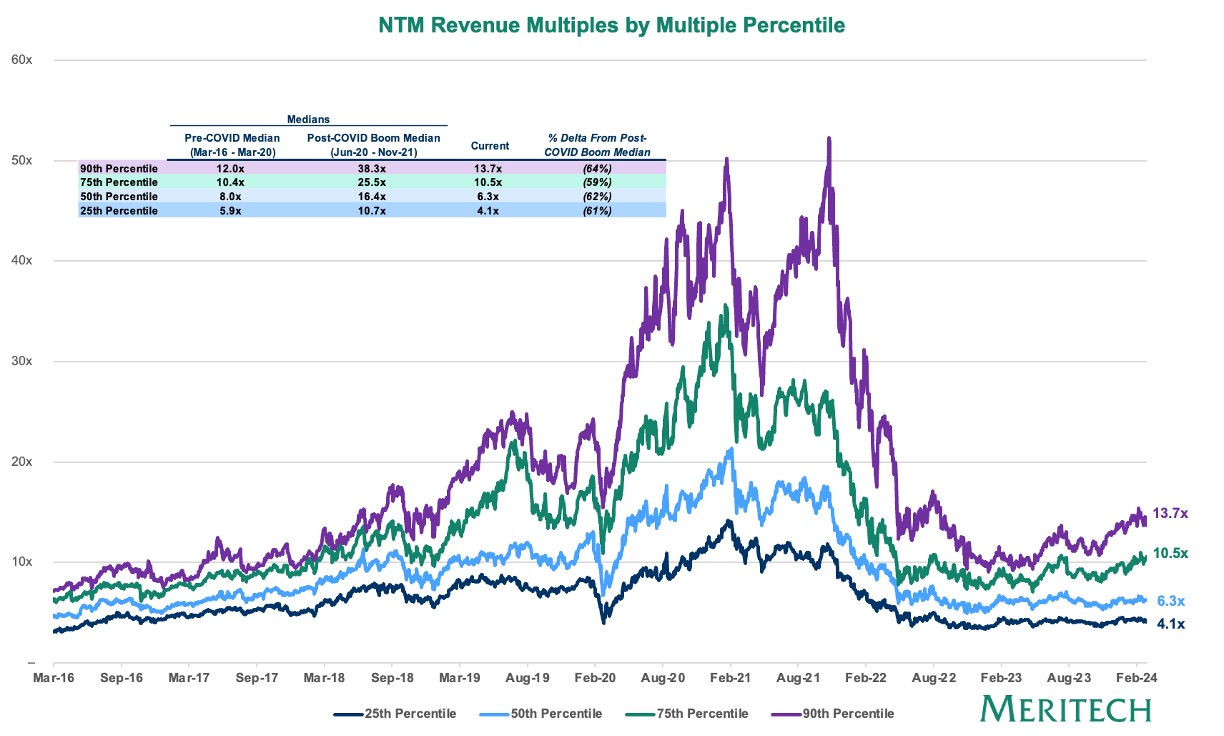Select the 25th Percentile table row label

[119, 211]
